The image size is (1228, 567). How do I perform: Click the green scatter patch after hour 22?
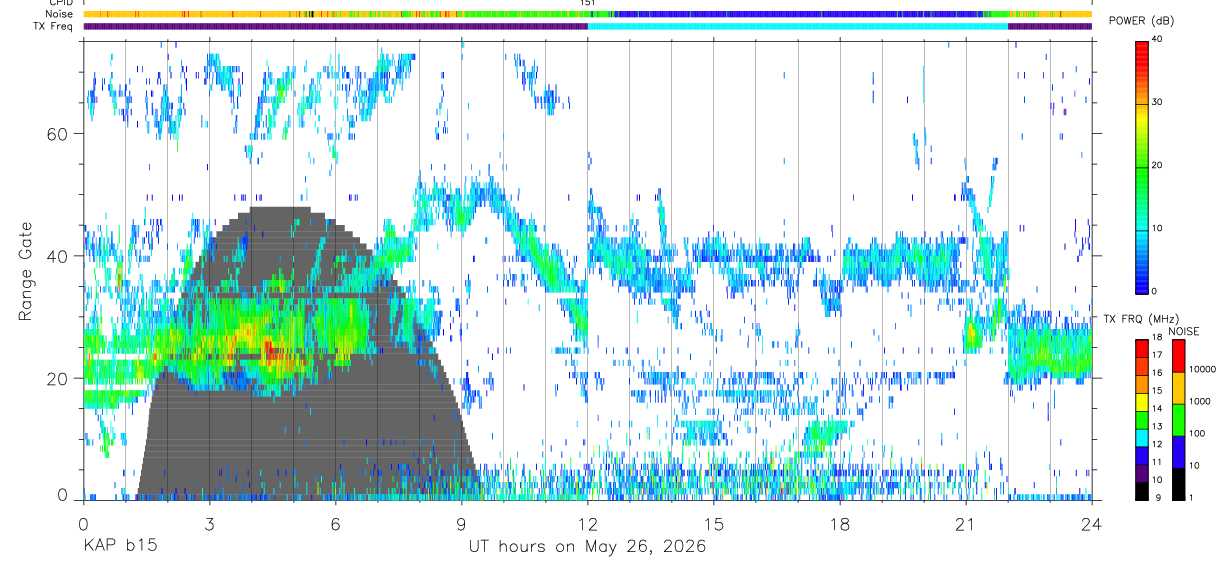1050,352
